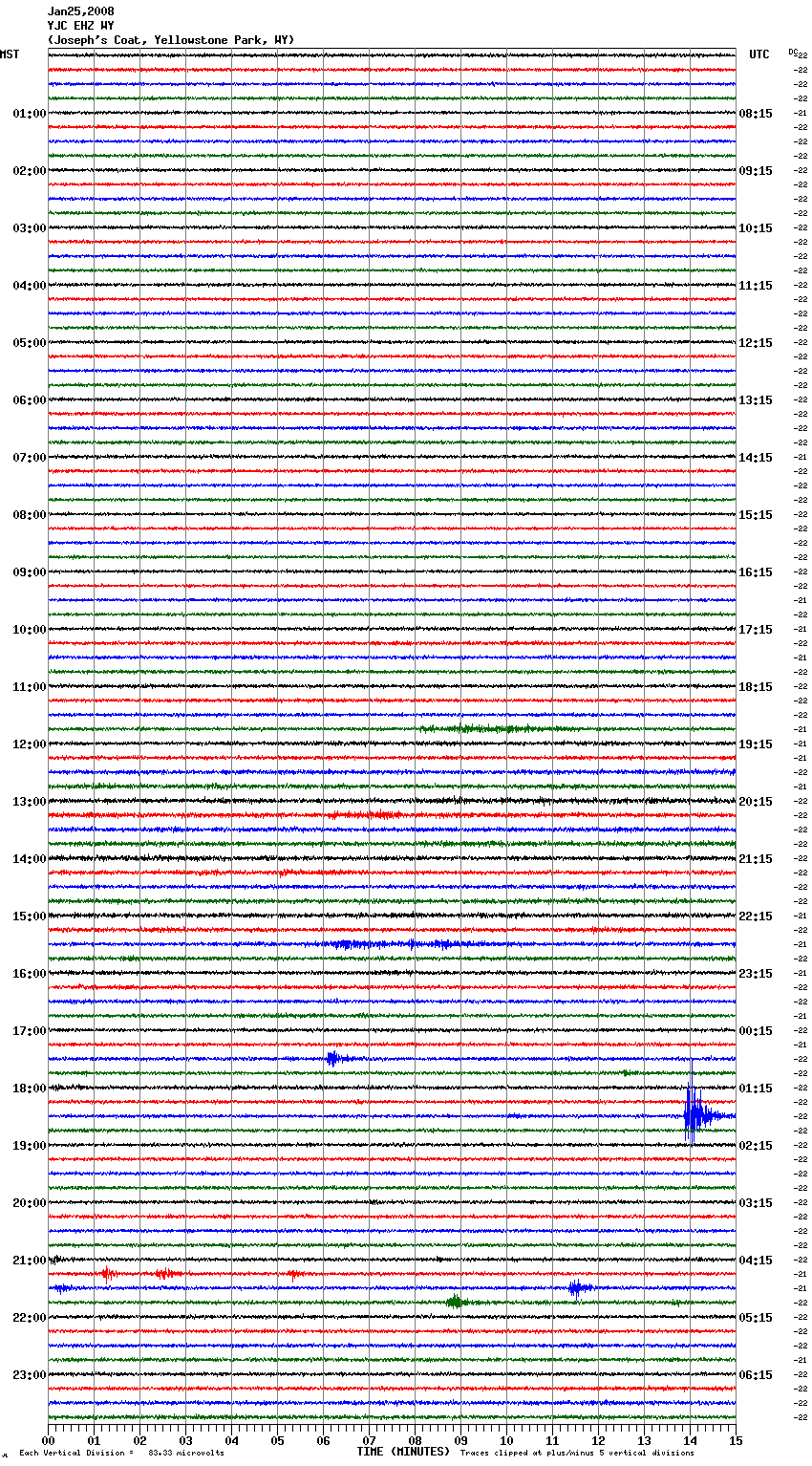Viewport: 812px width, 1466px height.
Task: Click the 18:15 UTC time label
Action: tap(756, 687)
